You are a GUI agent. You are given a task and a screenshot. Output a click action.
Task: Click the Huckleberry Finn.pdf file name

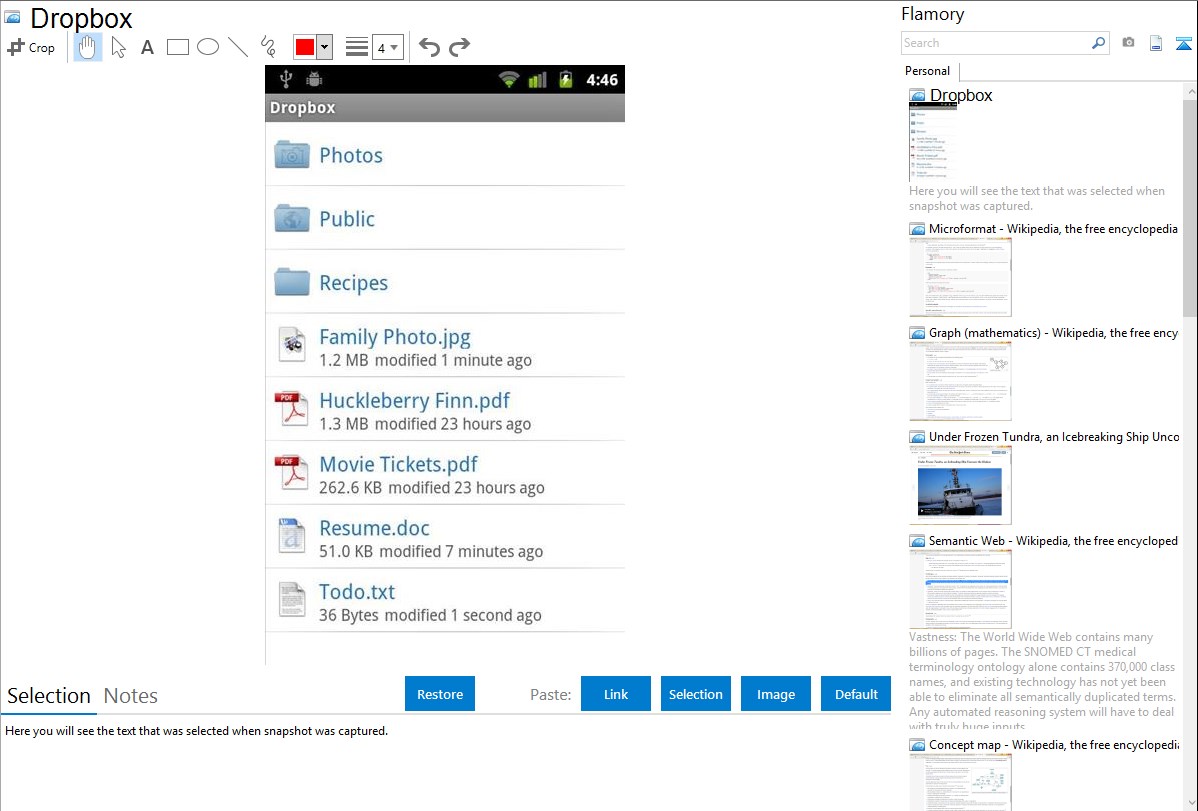point(414,401)
